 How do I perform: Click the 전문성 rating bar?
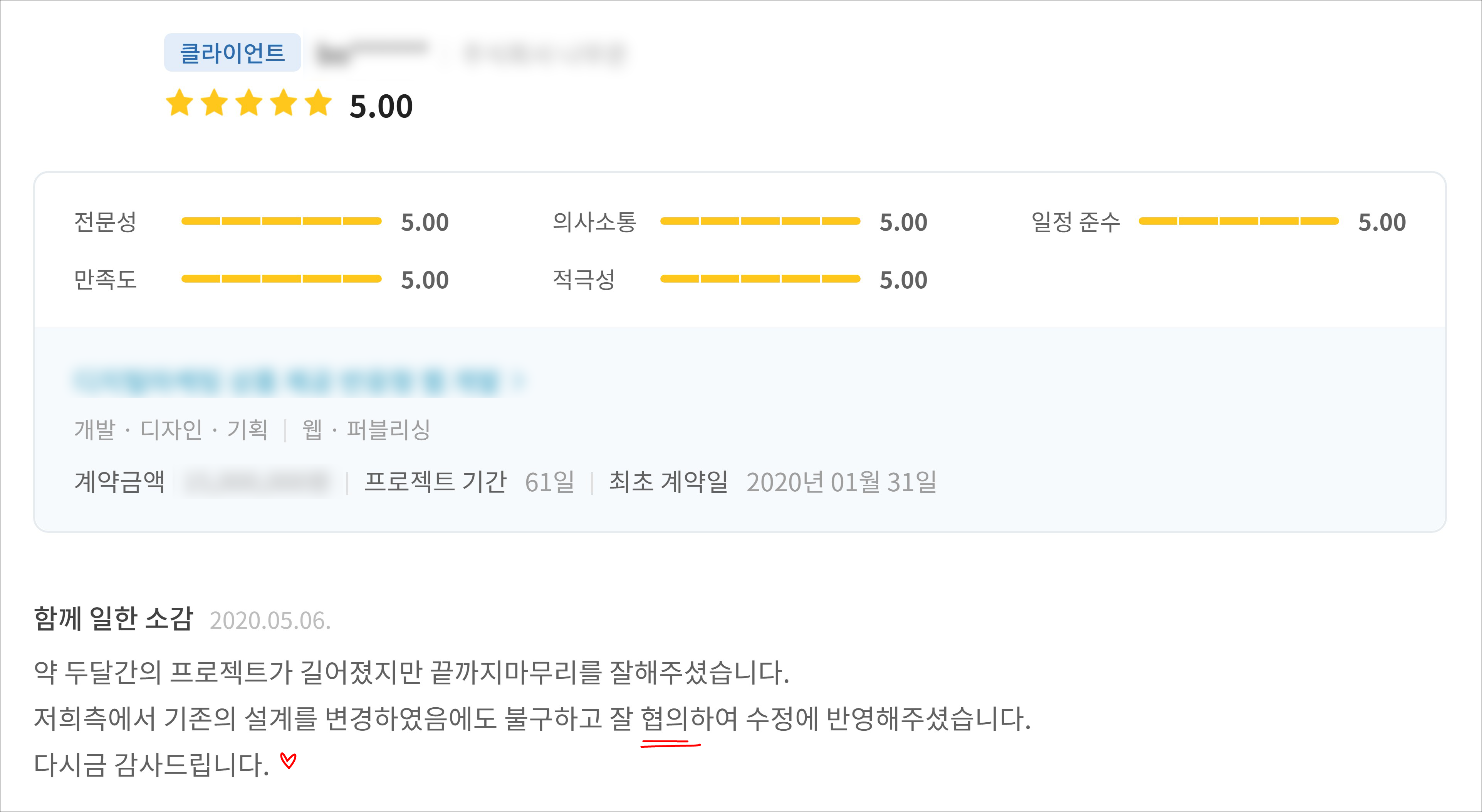(x=281, y=221)
